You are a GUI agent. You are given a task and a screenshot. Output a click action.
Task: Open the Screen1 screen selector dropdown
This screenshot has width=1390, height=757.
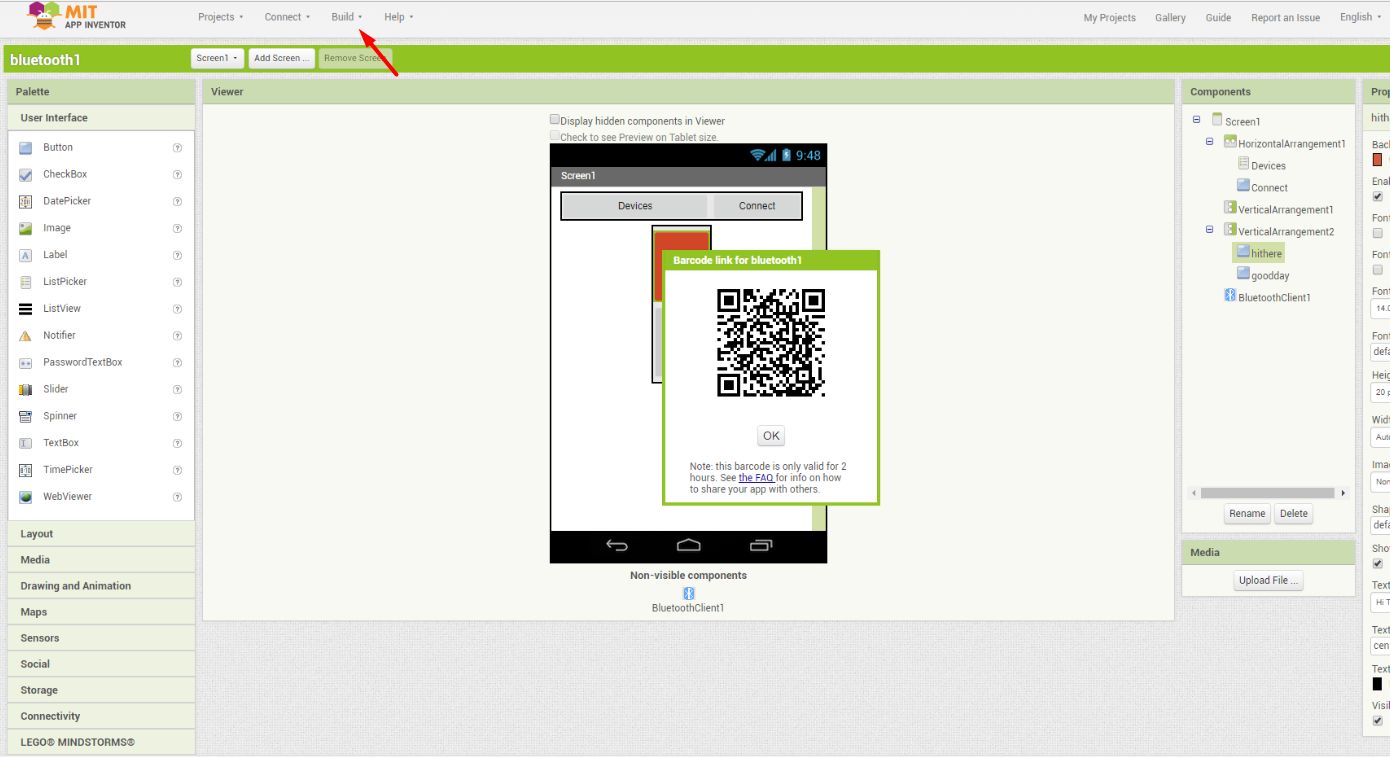tap(217, 59)
